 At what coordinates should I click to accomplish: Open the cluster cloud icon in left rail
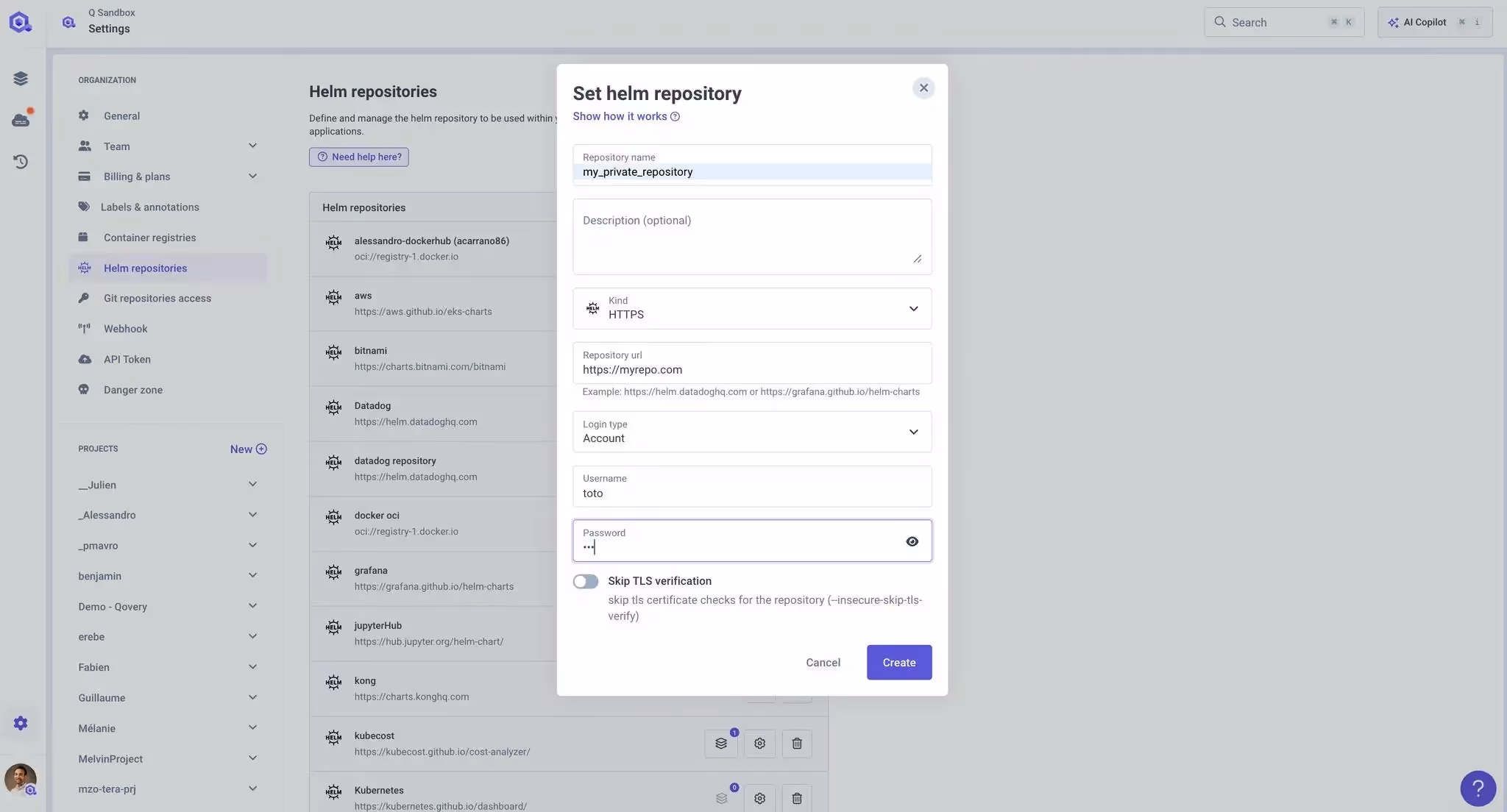(21, 120)
